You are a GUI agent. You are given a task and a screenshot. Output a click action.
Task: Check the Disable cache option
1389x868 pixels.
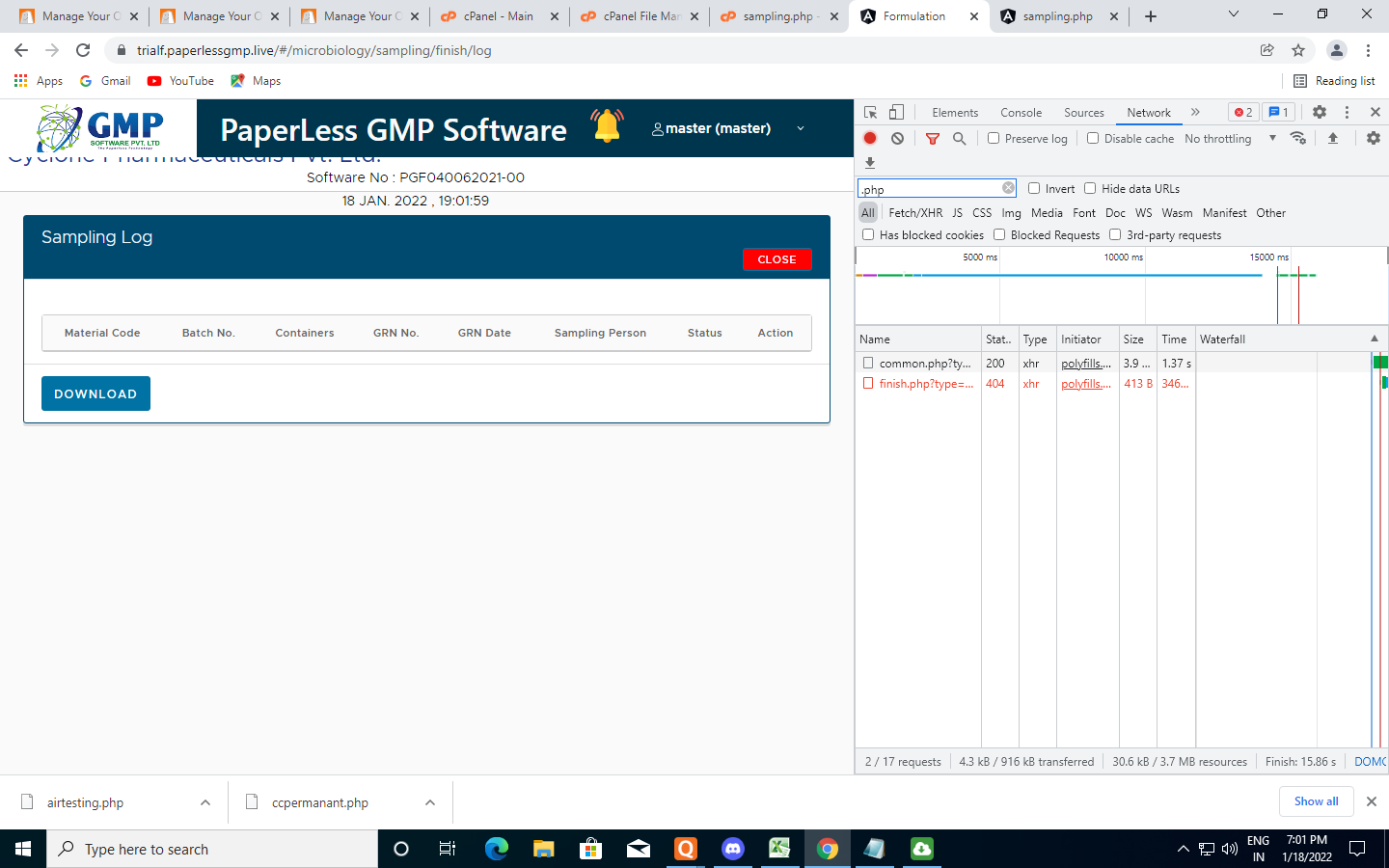[1093, 138]
